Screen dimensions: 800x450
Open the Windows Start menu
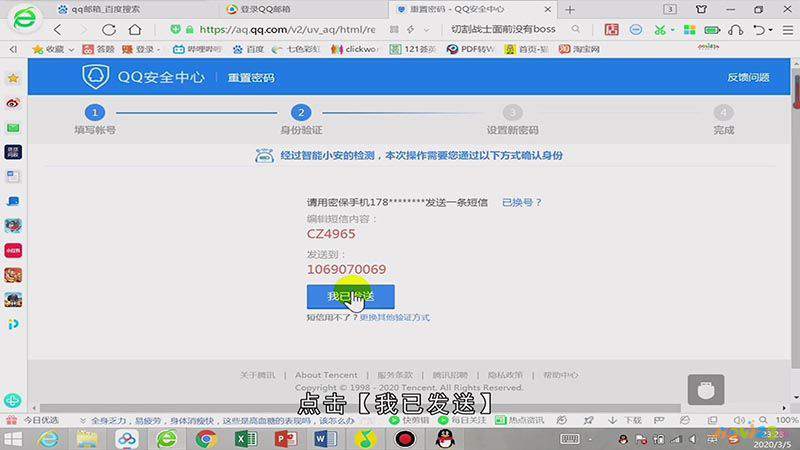point(13,439)
